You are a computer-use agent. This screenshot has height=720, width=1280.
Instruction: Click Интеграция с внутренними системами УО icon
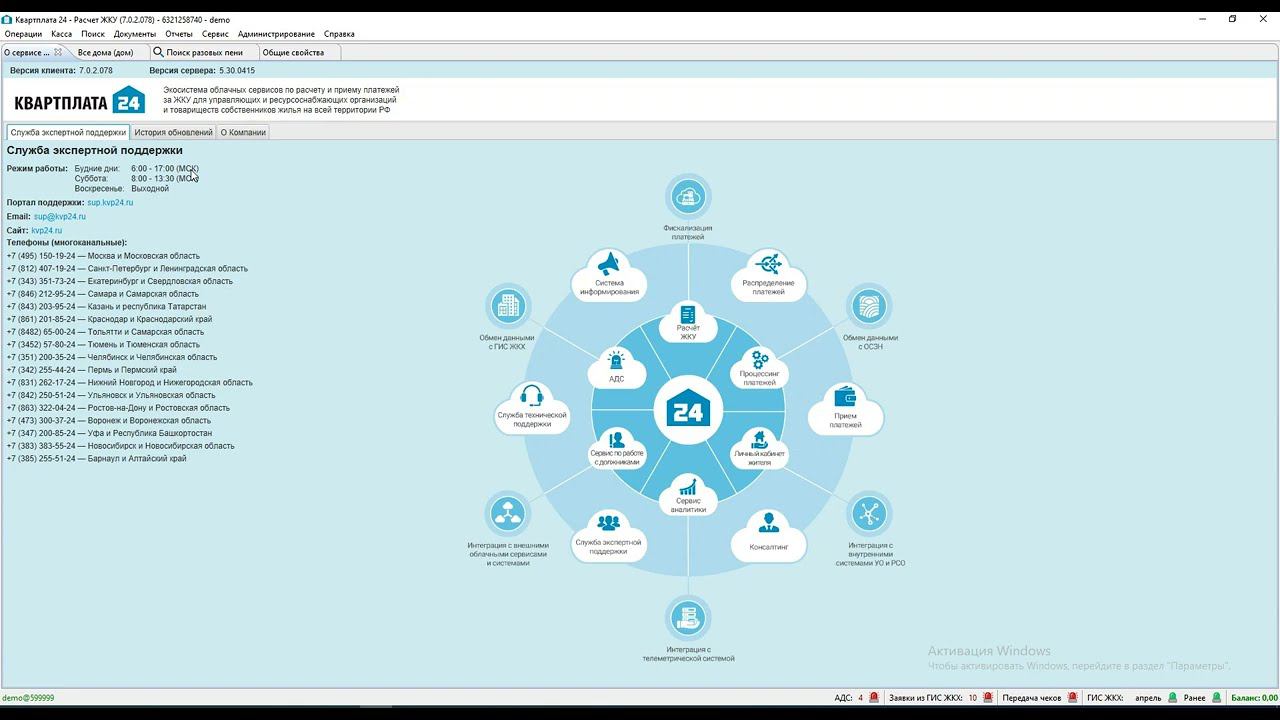click(x=868, y=515)
